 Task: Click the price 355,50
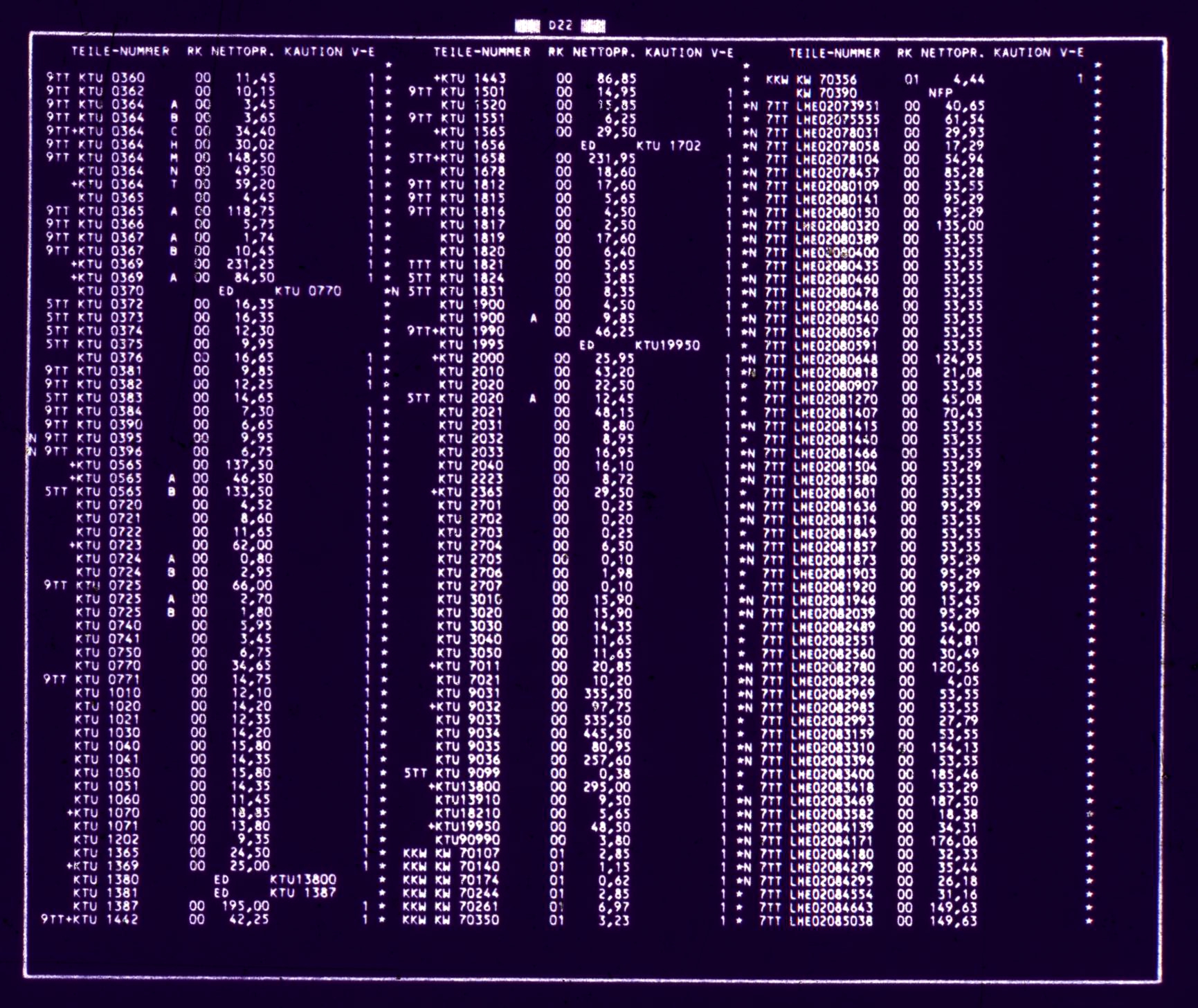click(607, 693)
